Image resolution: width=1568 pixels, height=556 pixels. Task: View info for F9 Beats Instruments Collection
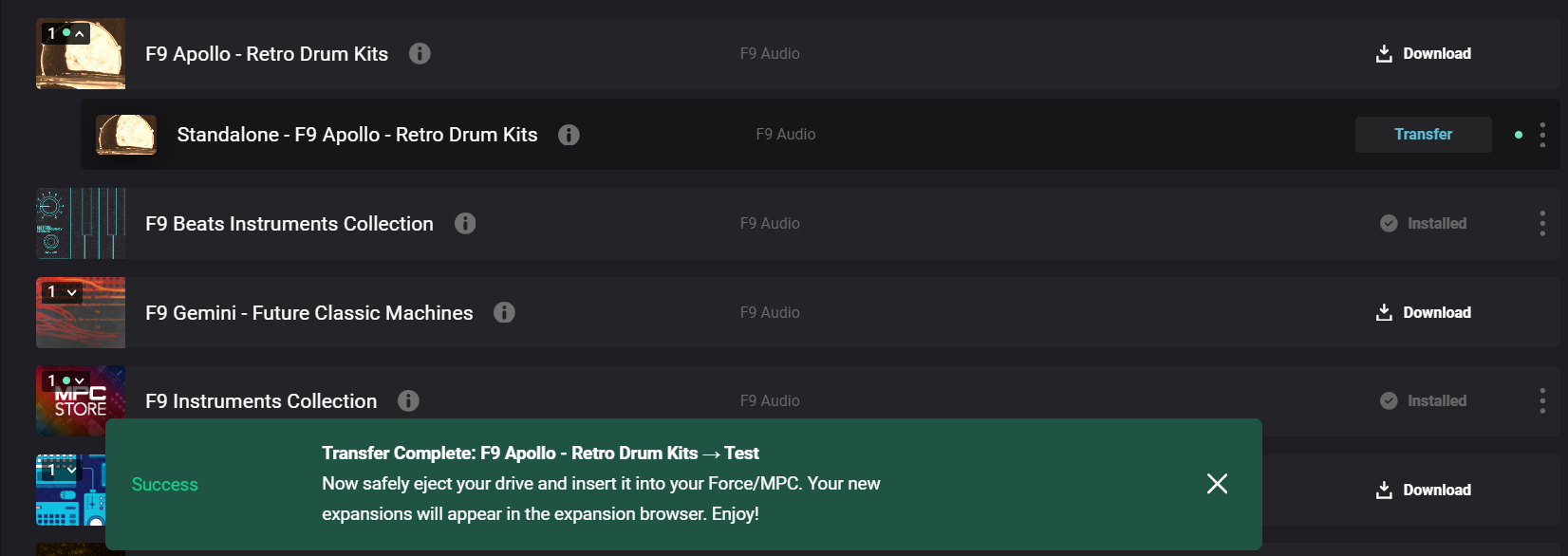(465, 224)
